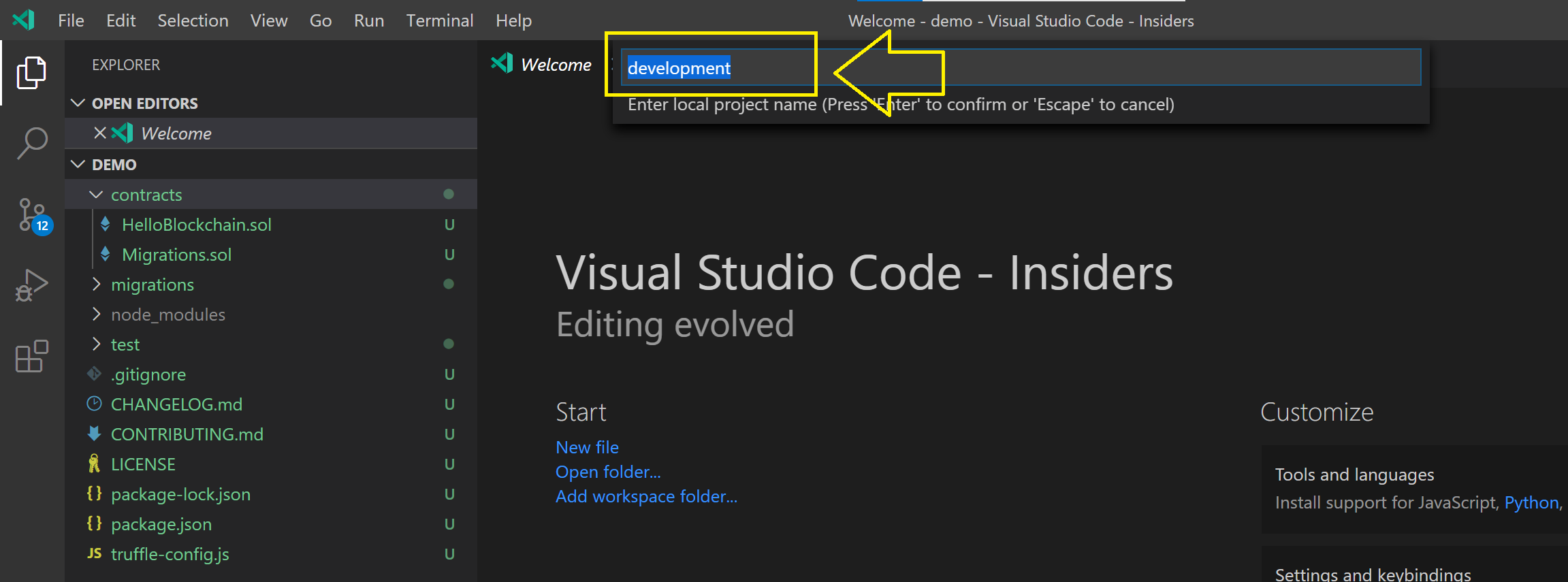
Task: Click the Add workspace folder... link
Action: [646, 496]
